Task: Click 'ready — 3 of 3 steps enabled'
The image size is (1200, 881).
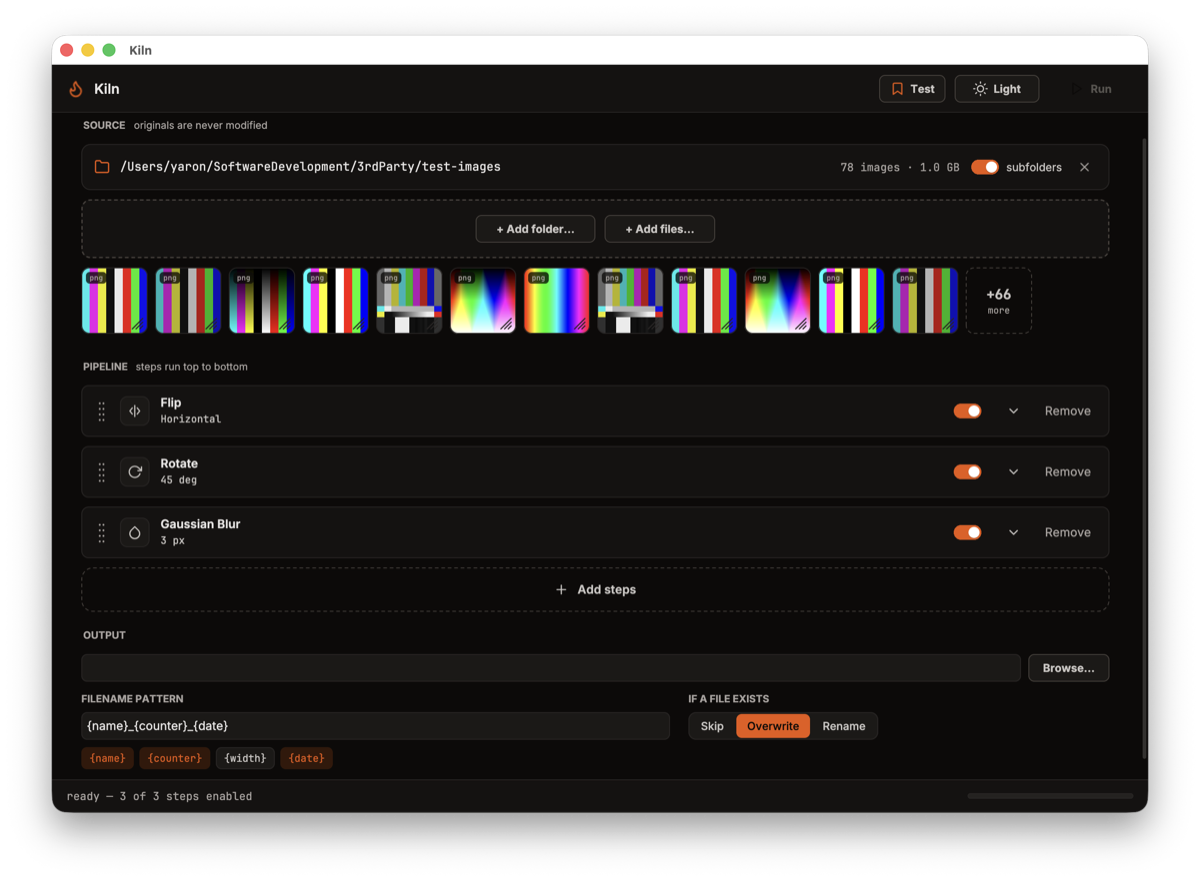Action: [x=159, y=797]
